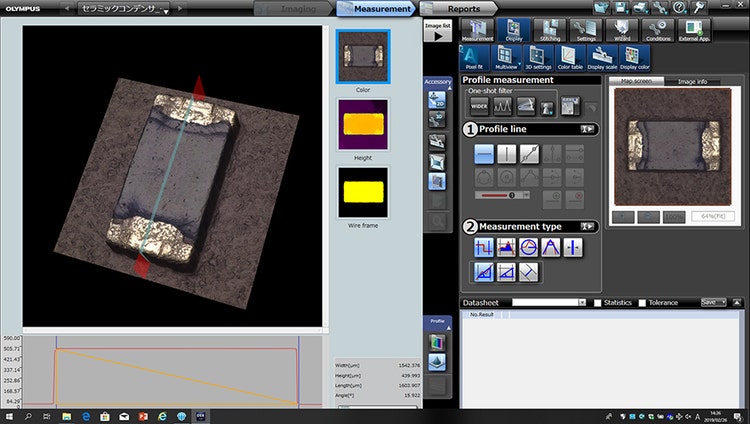Viewport: 750px width, 424px height.
Task: Go to the Reports tab
Action: (462, 8)
